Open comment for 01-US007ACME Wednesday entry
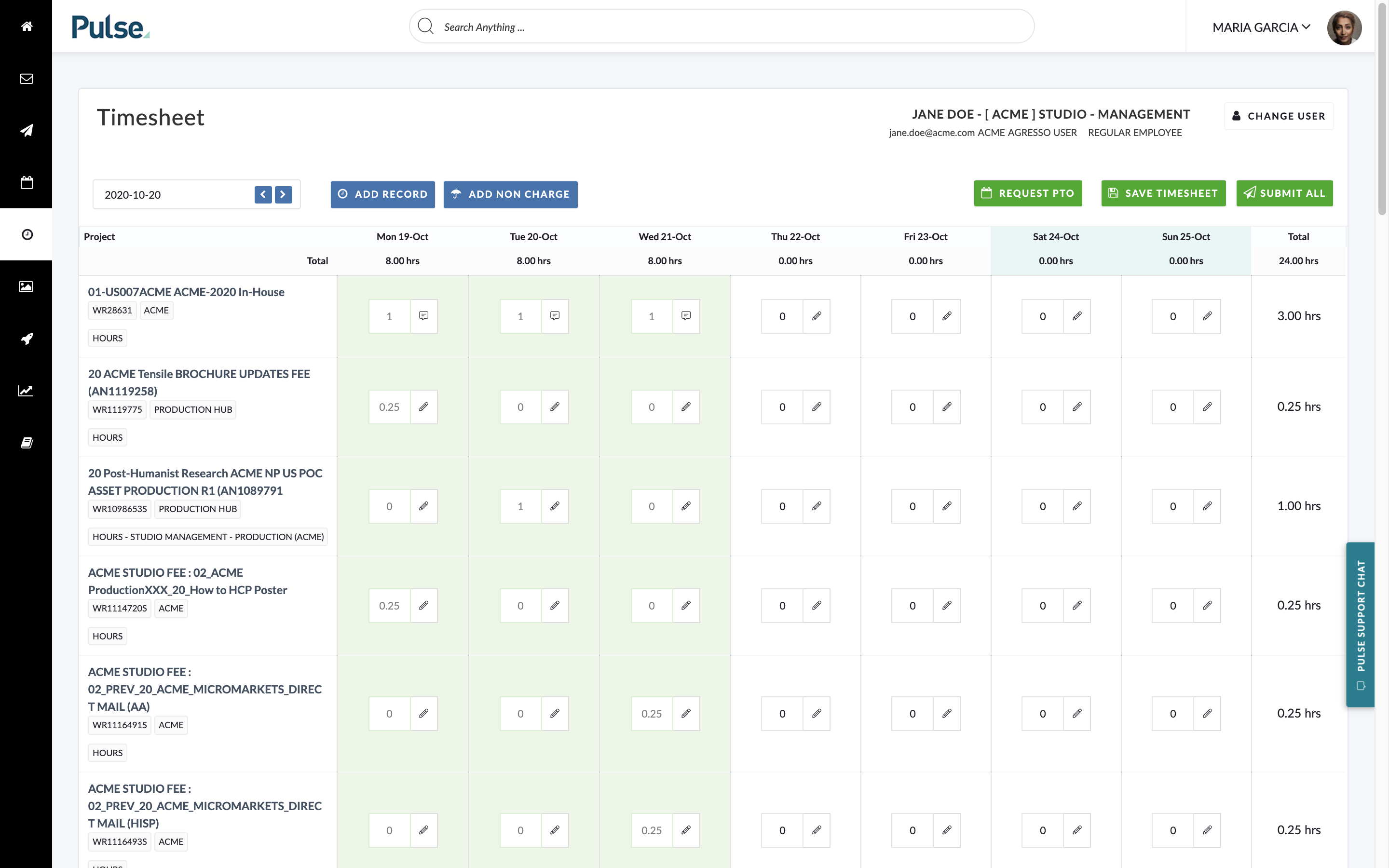1389x868 pixels. [x=686, y=316]
